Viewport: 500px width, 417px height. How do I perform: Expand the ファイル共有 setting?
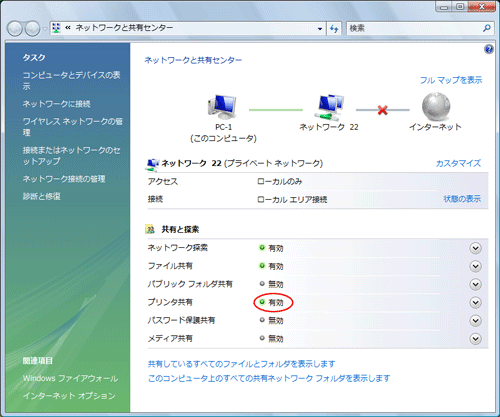pyautogui.click(x=475, y=266)
